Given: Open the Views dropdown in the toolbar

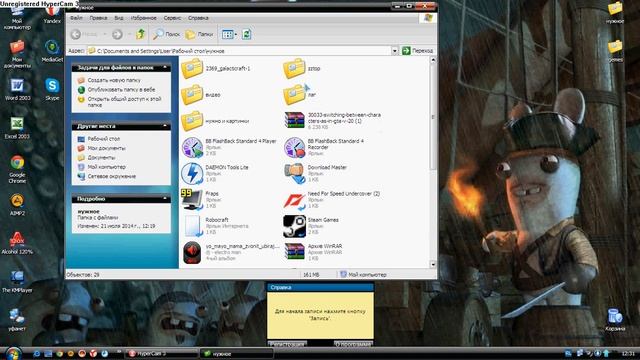Looking at the screenshot, I should 229,34.
